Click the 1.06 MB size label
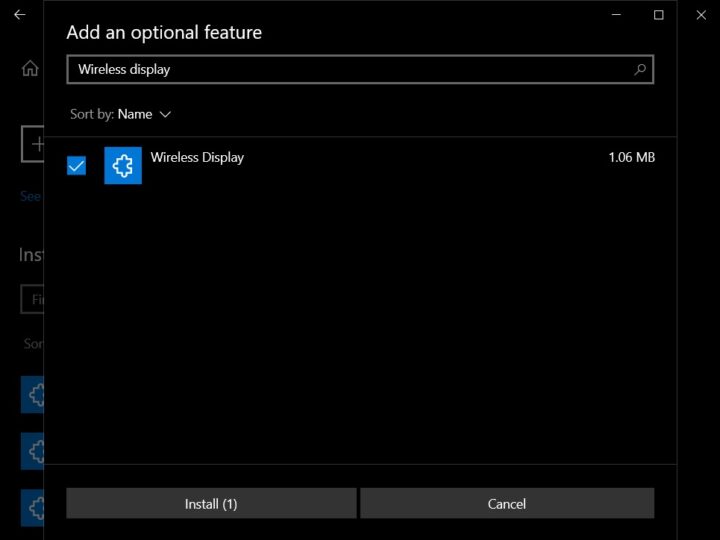720x540 pixels. pos(631,157)
